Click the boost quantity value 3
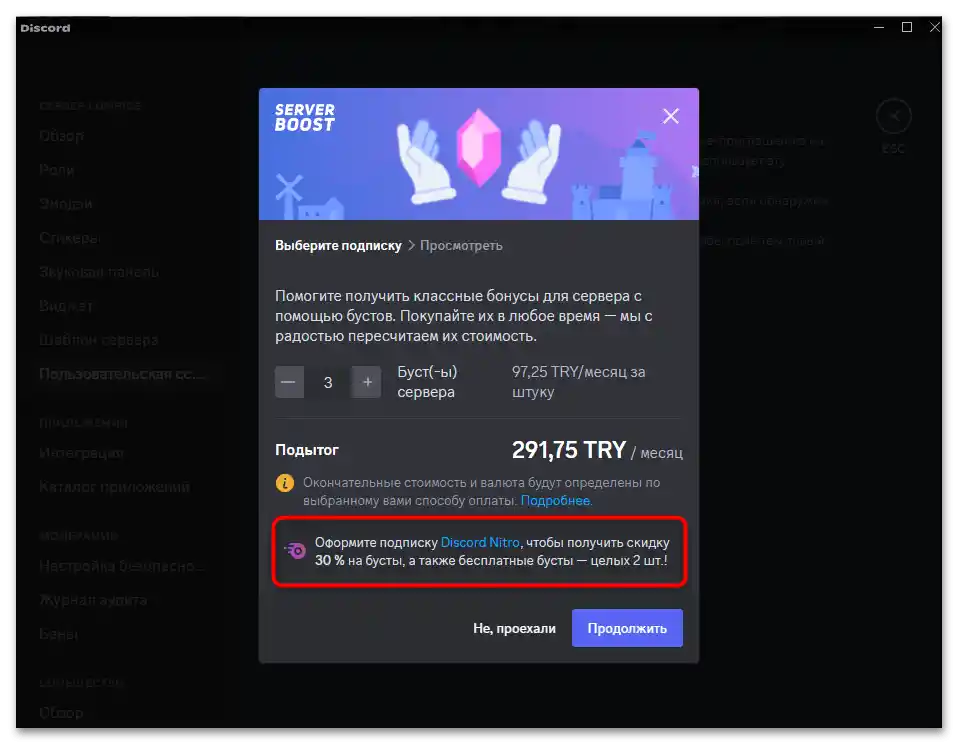958x744 pixels. tap(328, 382)
